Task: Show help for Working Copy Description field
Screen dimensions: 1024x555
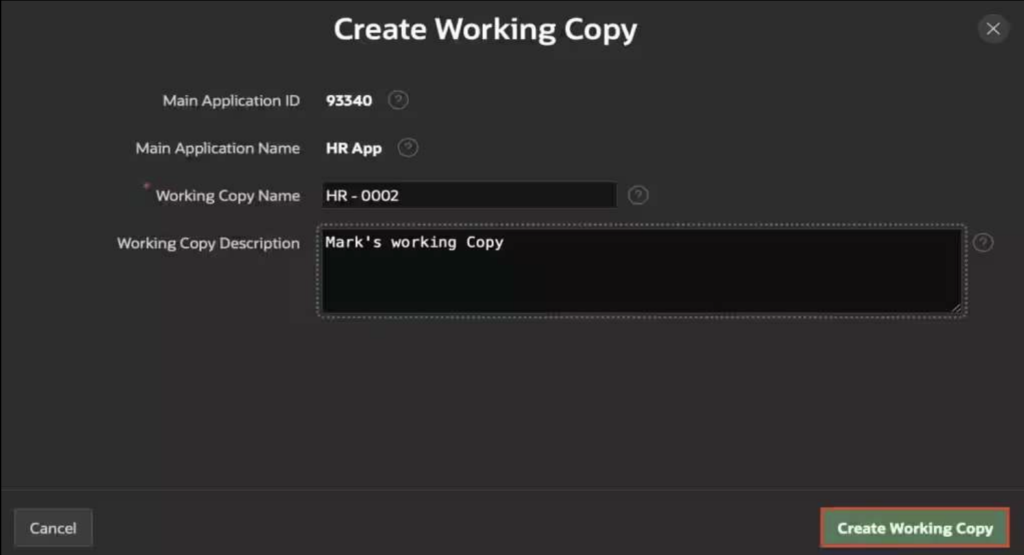Action: click(983, 243)
